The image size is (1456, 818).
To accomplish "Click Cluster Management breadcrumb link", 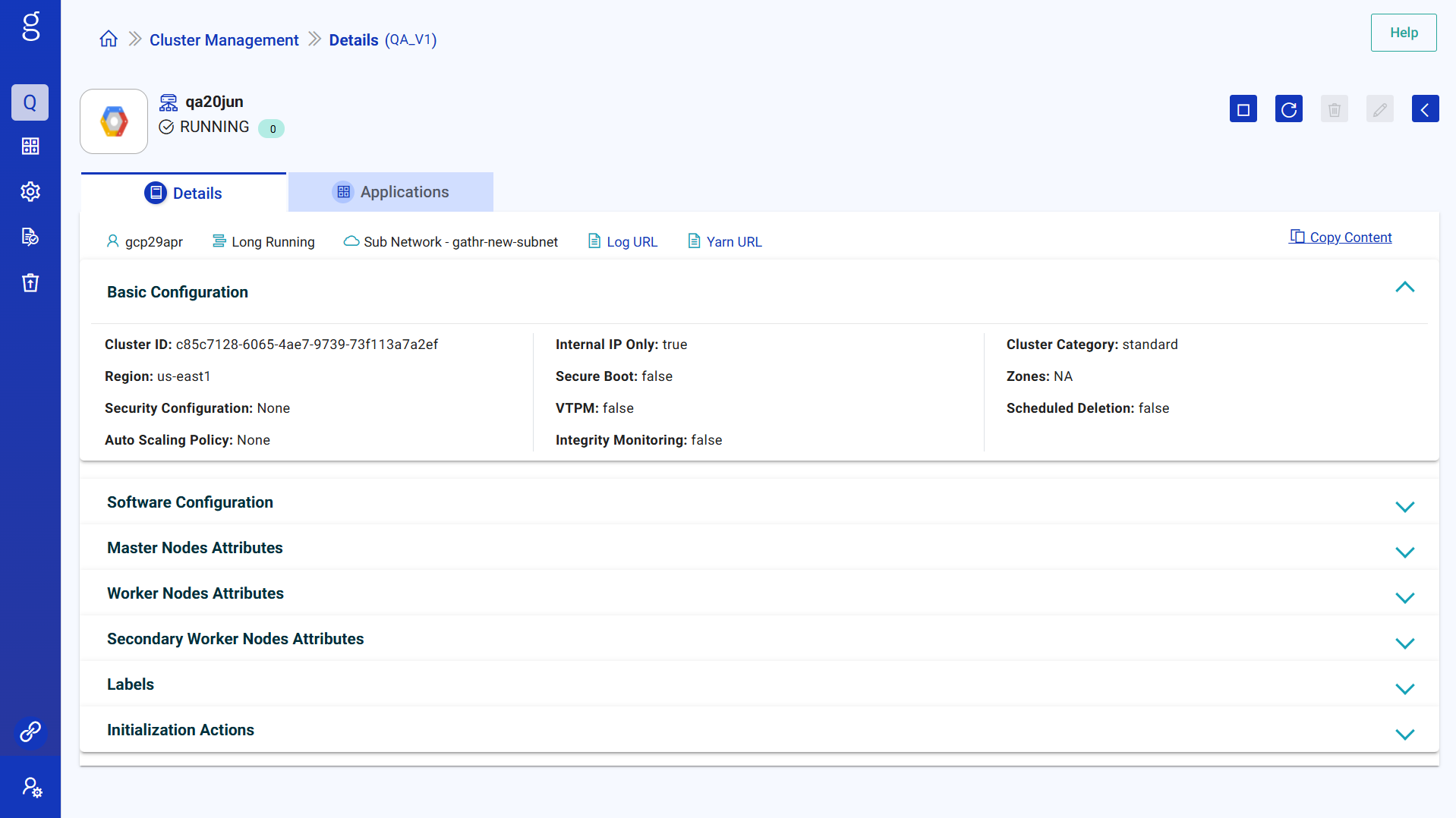I will [224, 39].
